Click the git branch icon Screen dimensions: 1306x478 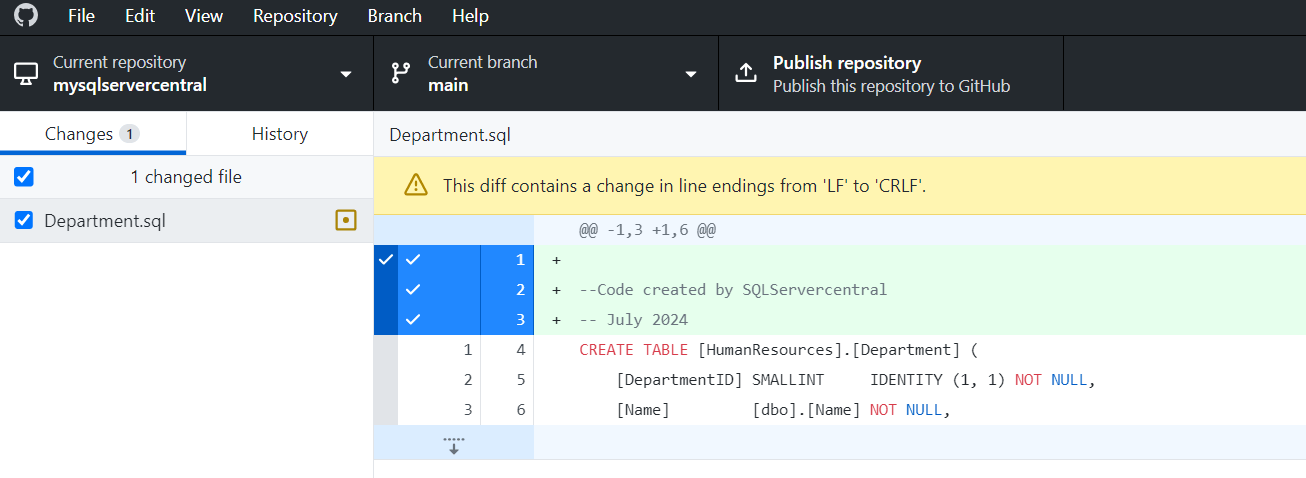coord(401,73)
